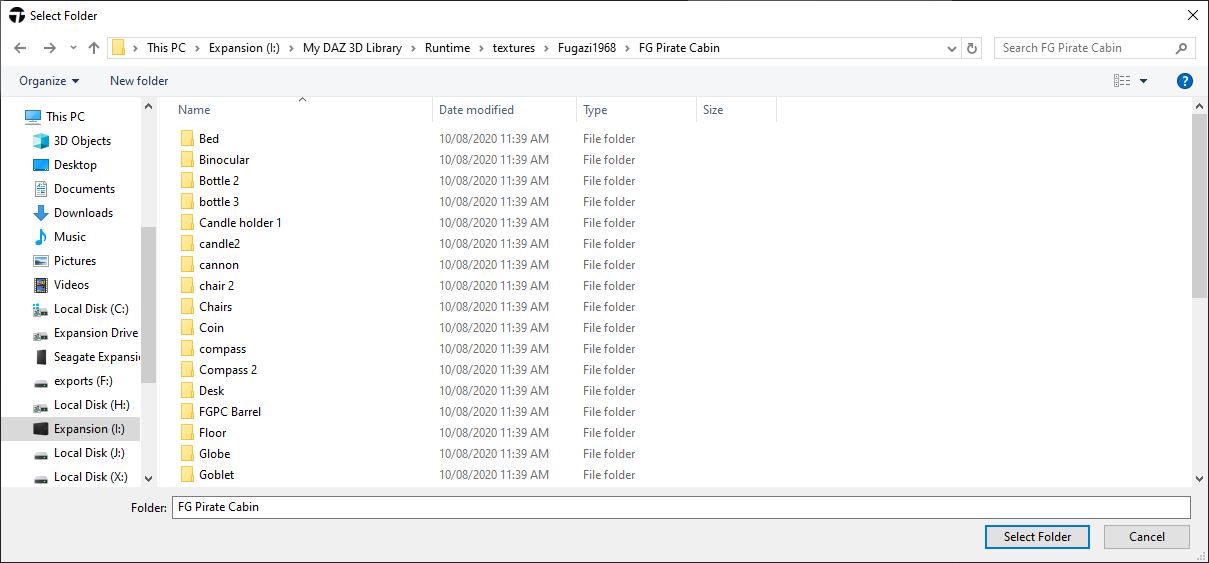Click Runtime in address breadcrumb
The height and width of the screenshot is (563, 1209).
(447, 48)
